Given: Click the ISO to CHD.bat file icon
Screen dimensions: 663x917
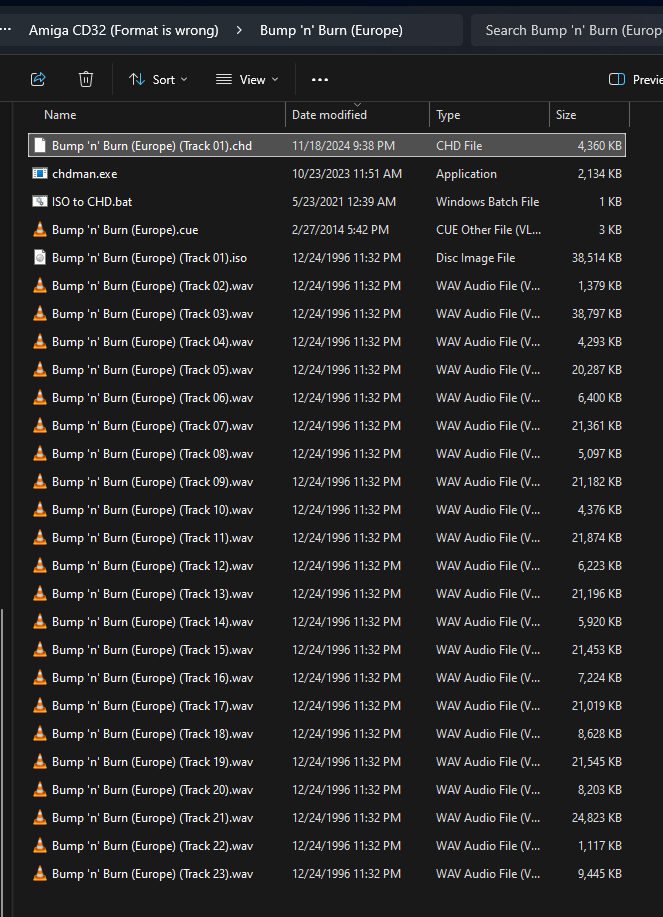Looking at the screenshot, I should point(40,201).
